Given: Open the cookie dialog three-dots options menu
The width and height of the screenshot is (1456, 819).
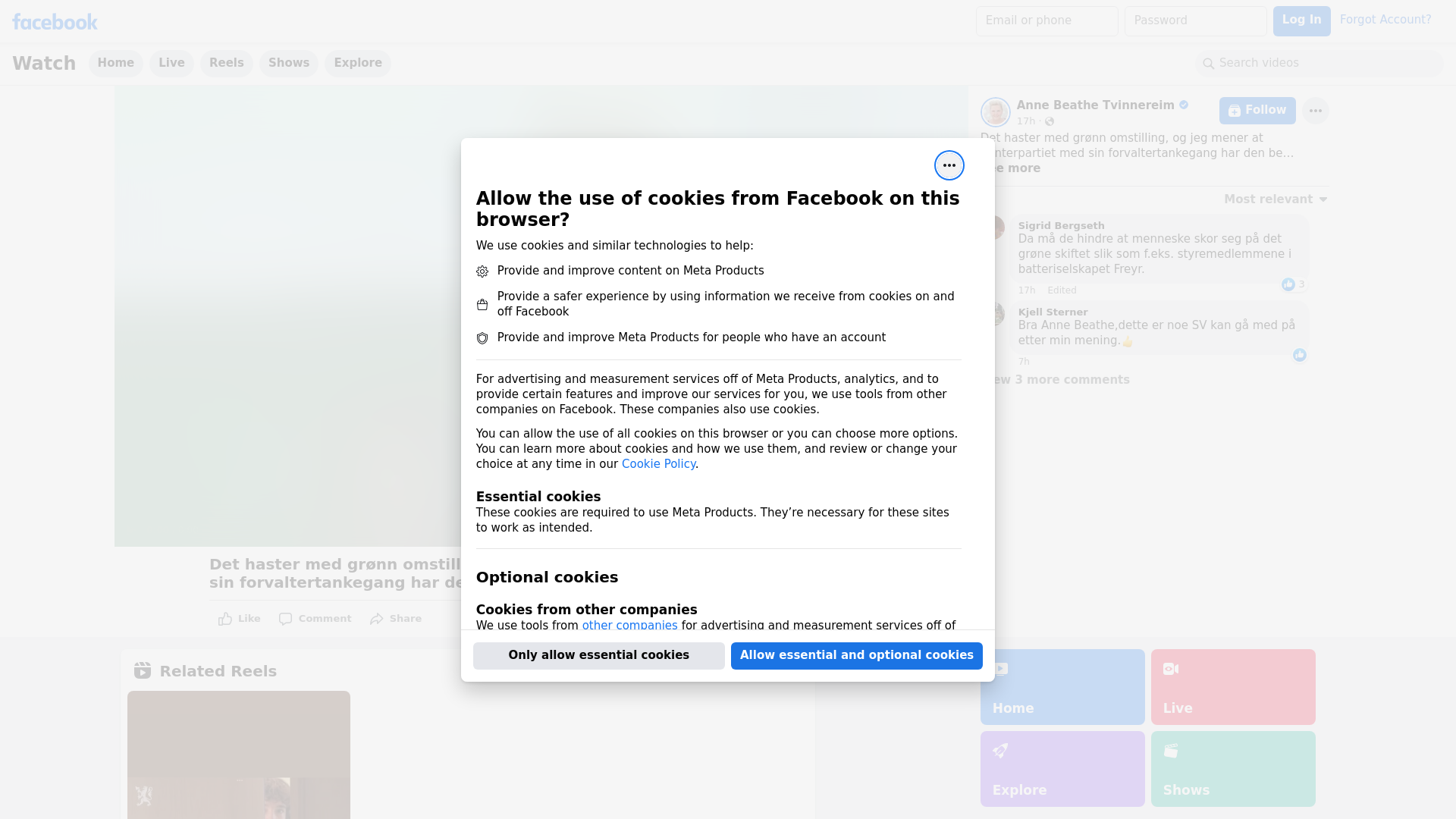Looking at the screenshot, I should pyautogui.click(x=949, y=165).
